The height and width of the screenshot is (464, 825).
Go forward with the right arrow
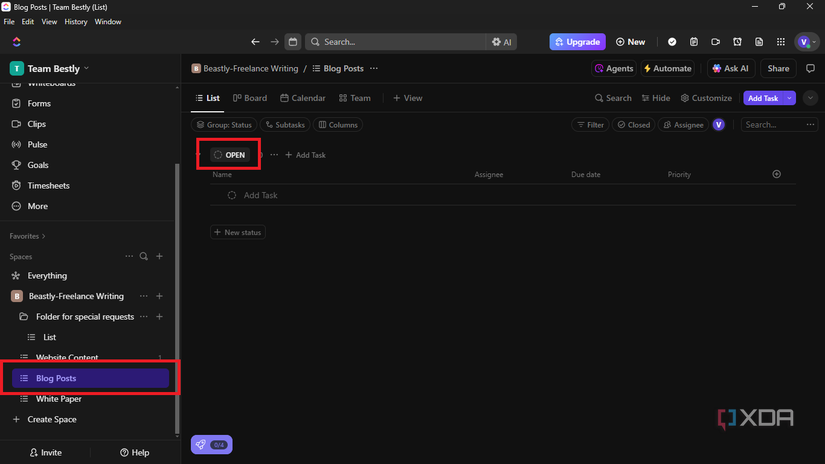tap(274, 42)
